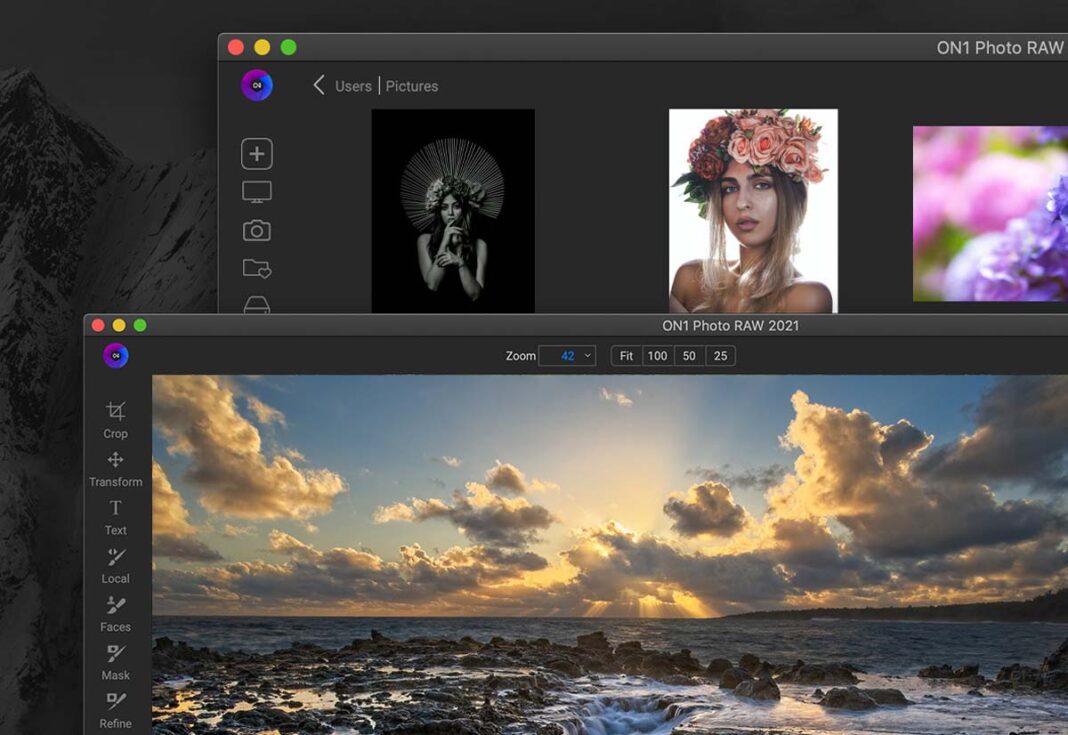The width and height of the screenshot is (1068, 735).
Task: Pick the Mask tool
Action: (115, 654)
